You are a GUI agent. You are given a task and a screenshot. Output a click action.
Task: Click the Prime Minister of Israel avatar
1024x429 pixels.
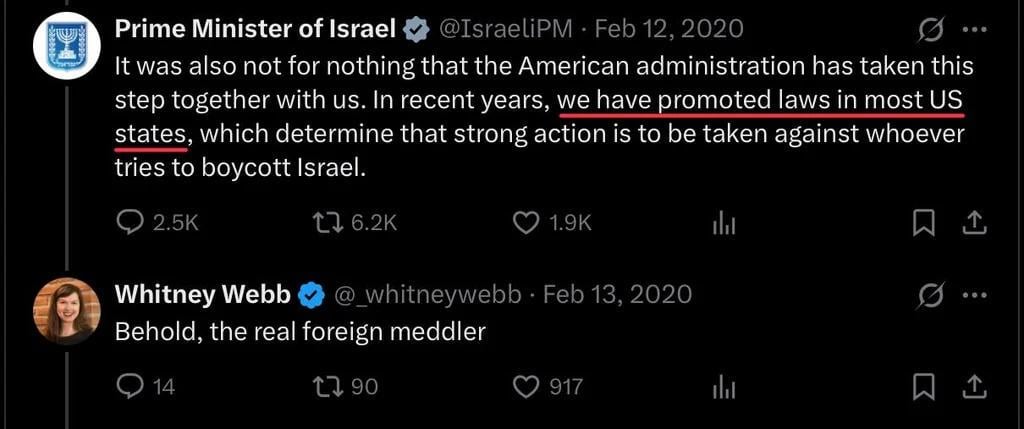[x=66, y=46]
